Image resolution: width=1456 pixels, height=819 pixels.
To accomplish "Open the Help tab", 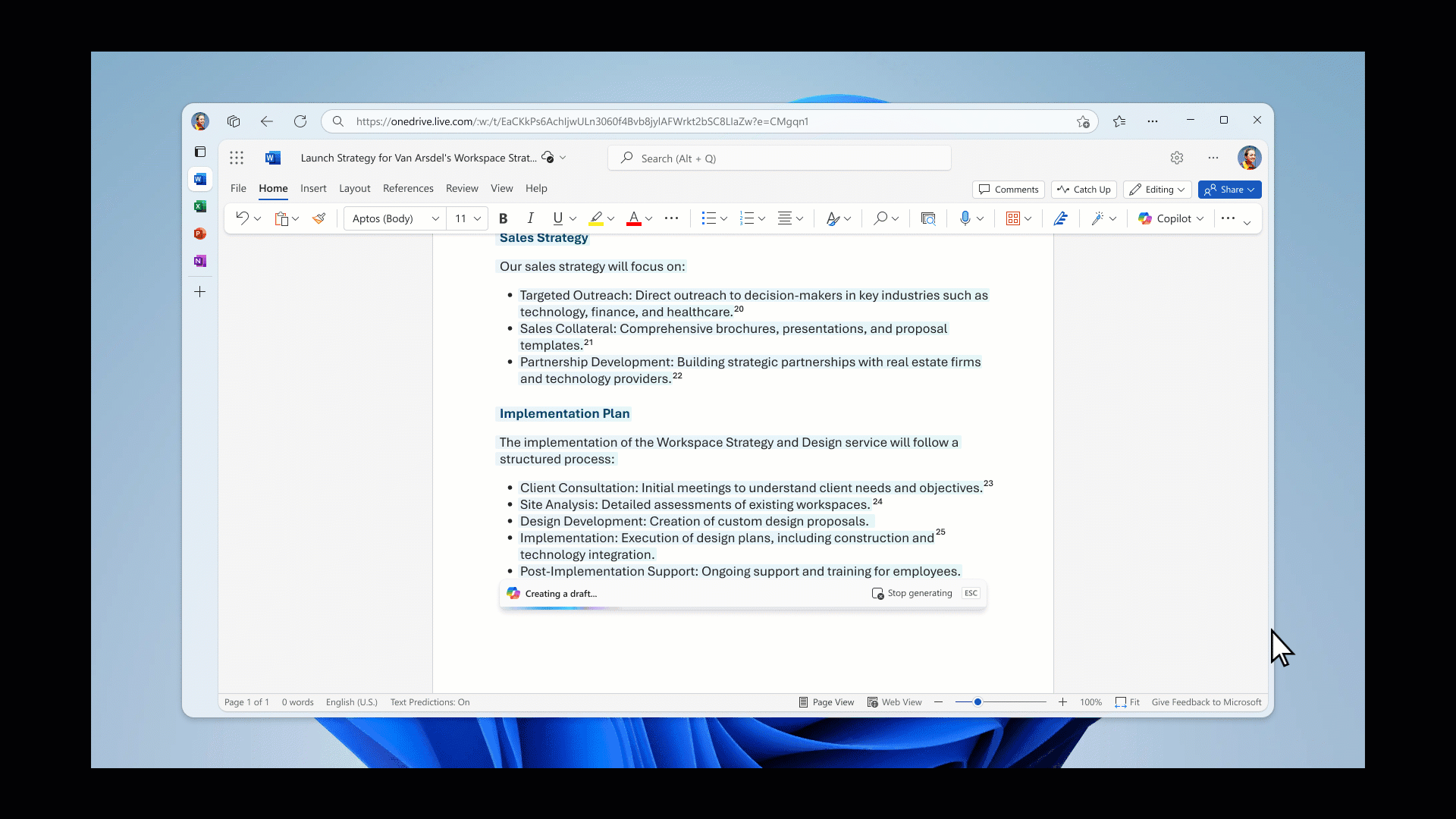I will pyautogui.click(x=536, y=188).
